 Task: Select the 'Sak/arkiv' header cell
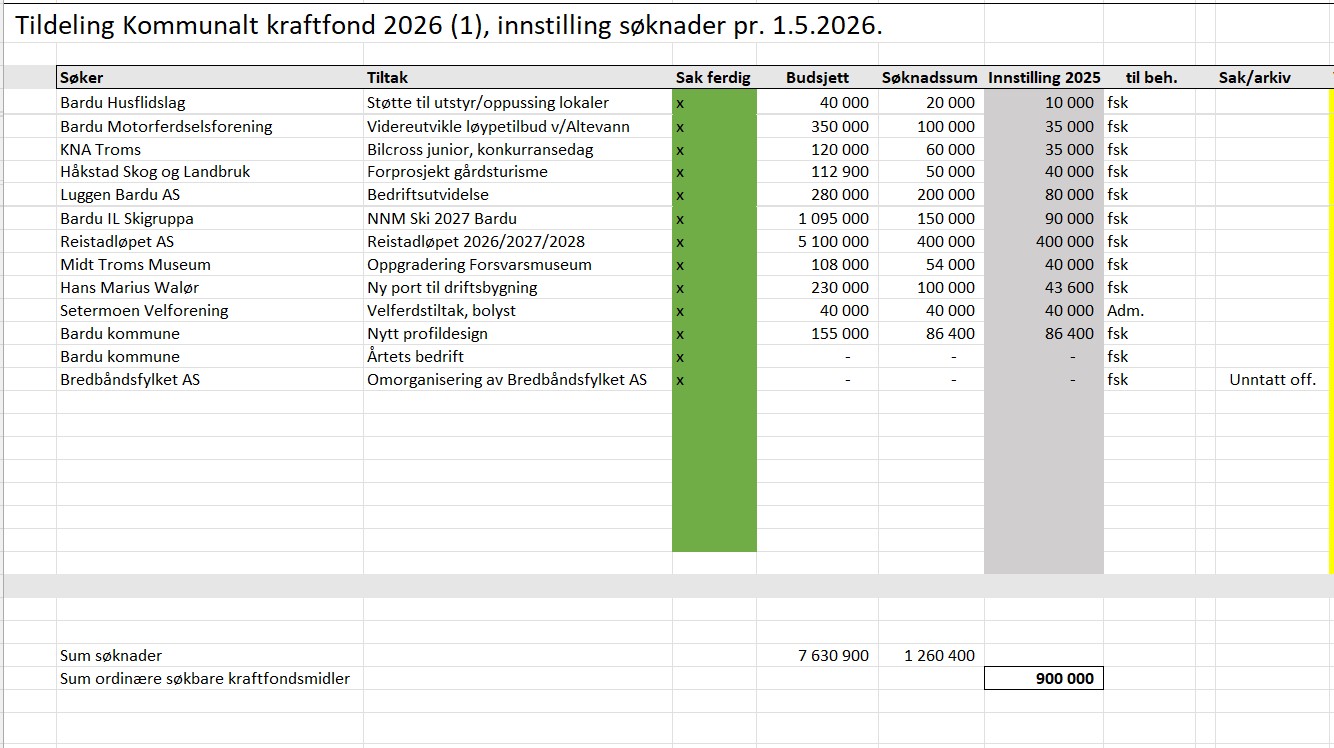tap(1255, 78)
